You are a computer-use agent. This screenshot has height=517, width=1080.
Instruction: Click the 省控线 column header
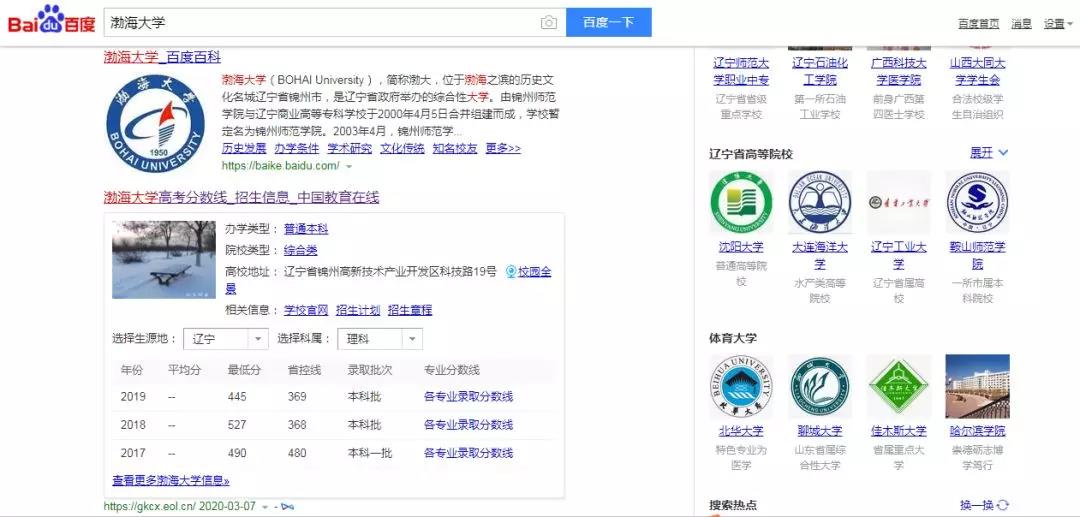(x=304, y=370)
